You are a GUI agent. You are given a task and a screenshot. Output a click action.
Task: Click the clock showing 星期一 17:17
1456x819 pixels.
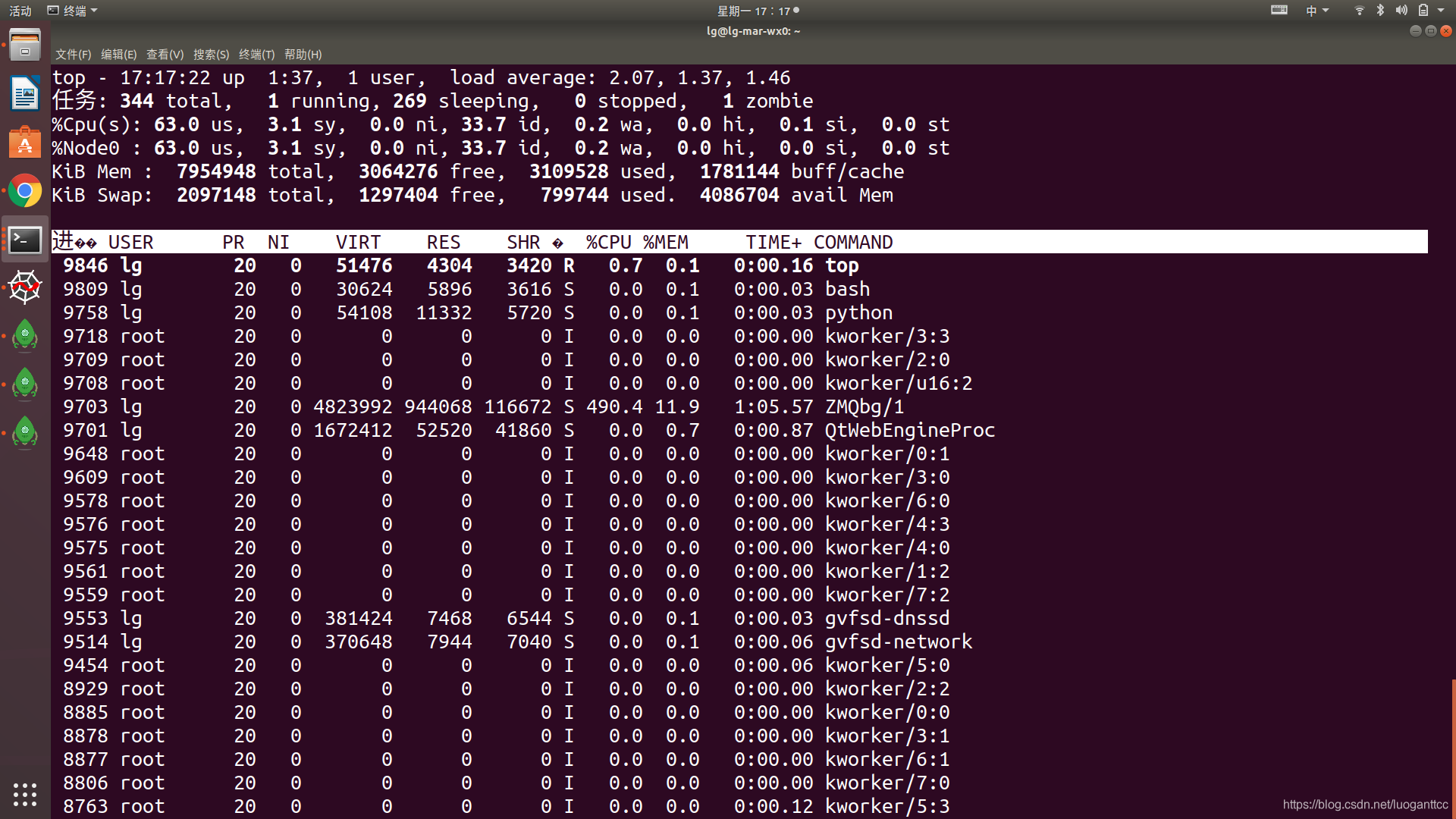755,11
